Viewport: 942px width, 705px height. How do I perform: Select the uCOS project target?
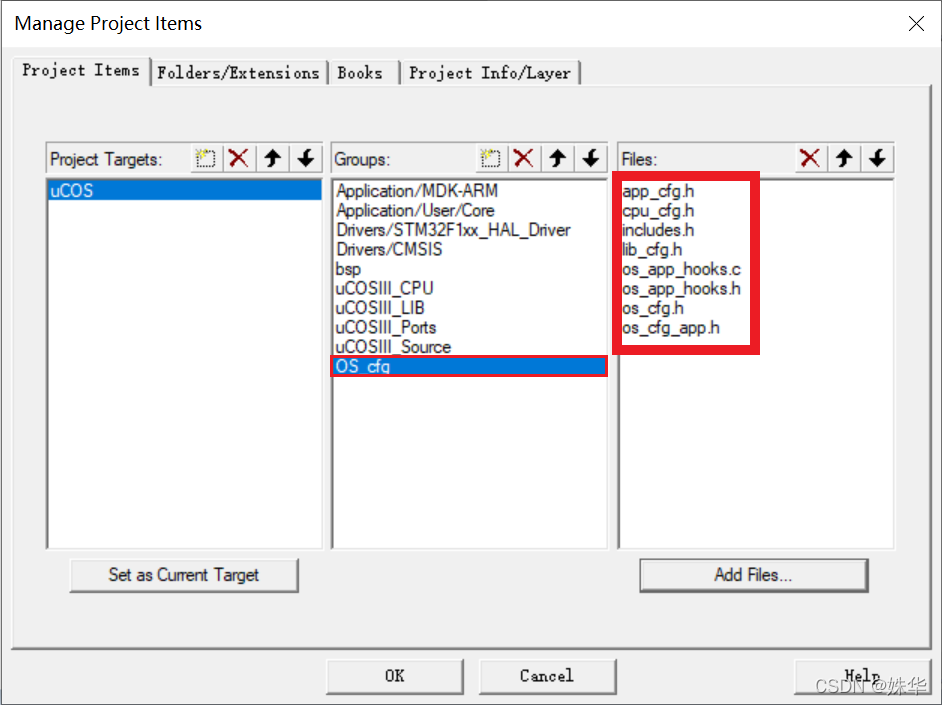(184, 190)
